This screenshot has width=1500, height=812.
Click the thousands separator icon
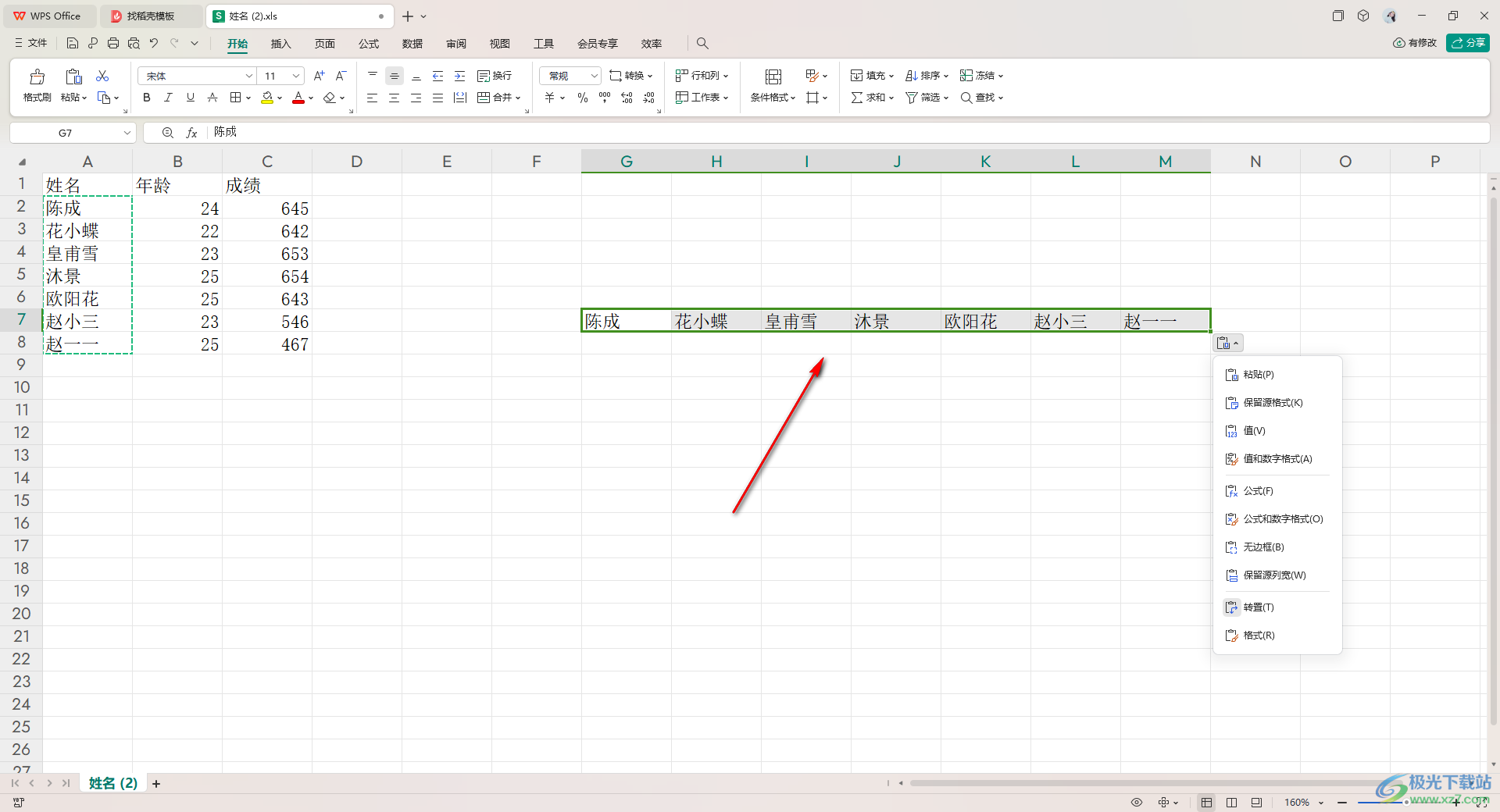tap(605, 98)
